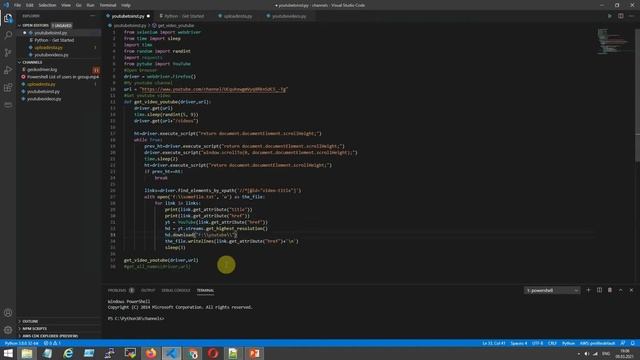
Task: Split the terminal using the split icon
Action: coord(599,290)
